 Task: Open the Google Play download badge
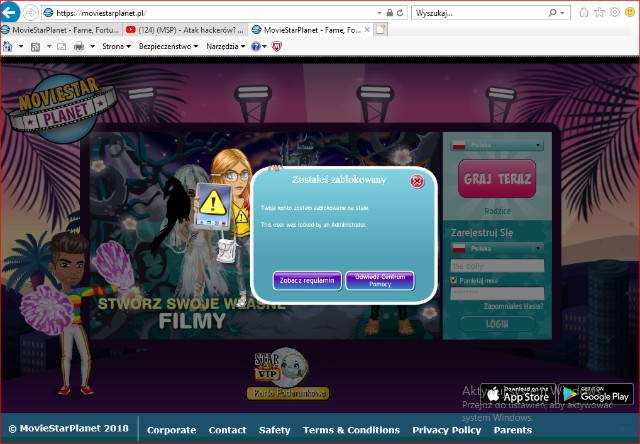tap(595, 394)
